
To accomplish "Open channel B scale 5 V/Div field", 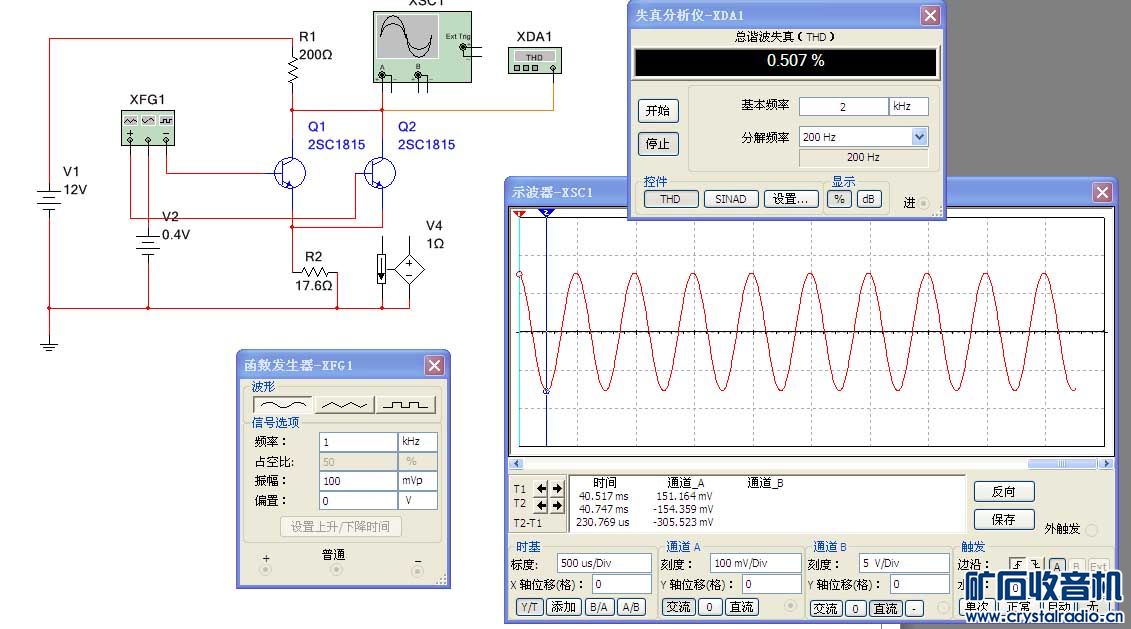I will [904, 563].
